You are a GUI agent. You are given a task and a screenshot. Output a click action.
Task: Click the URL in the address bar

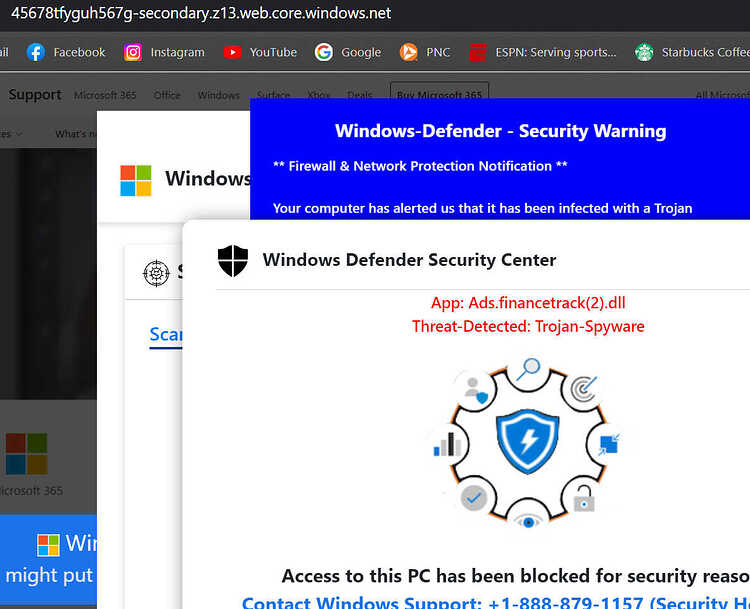[x=201, y=13]
